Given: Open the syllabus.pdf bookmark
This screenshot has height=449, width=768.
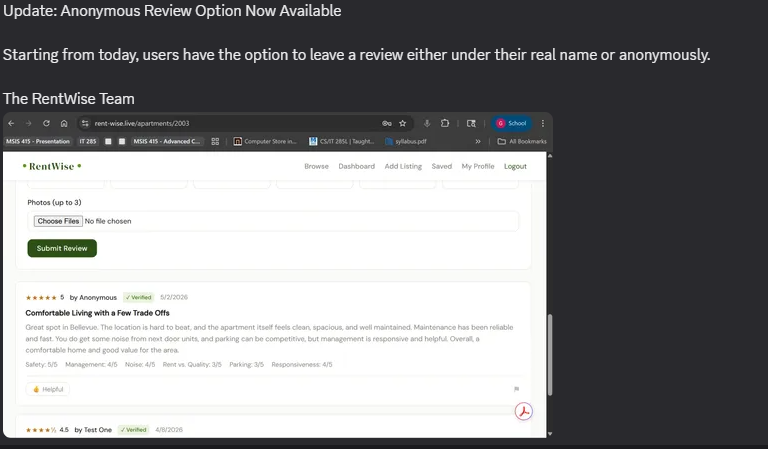Looking at the screenshot, I should 406,142.
